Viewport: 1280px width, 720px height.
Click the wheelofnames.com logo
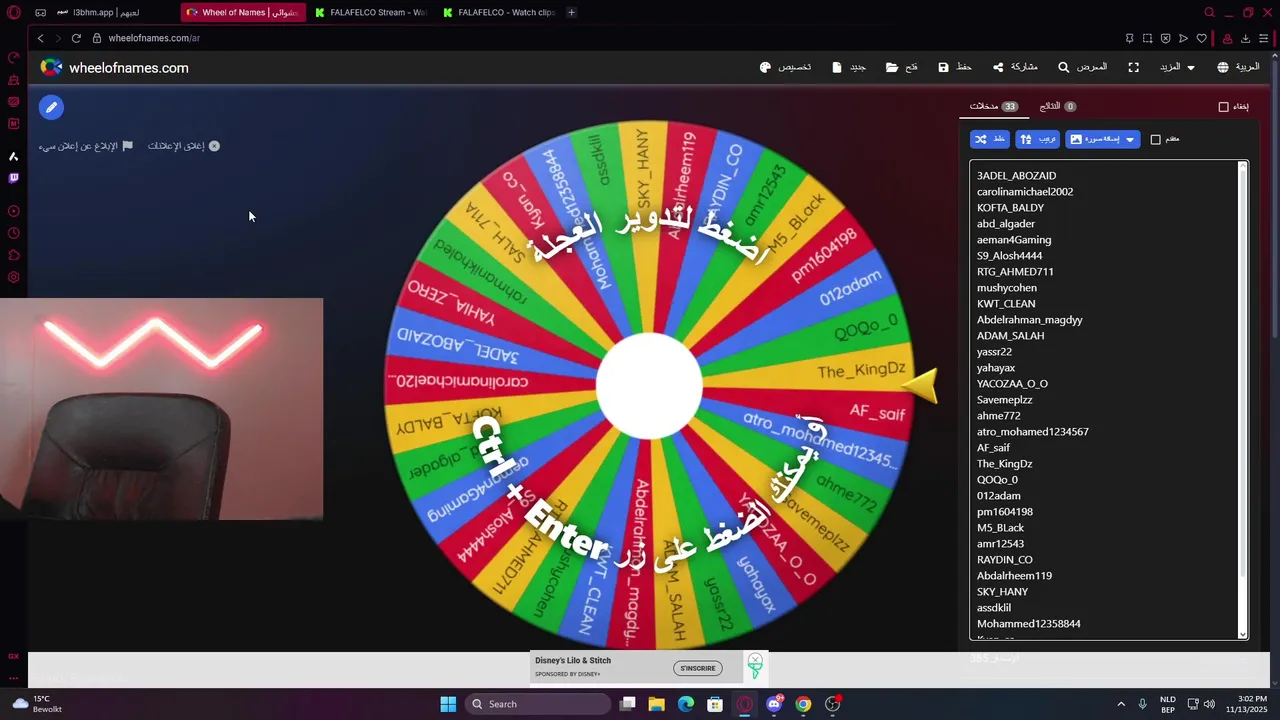click(x=114, y=67)
